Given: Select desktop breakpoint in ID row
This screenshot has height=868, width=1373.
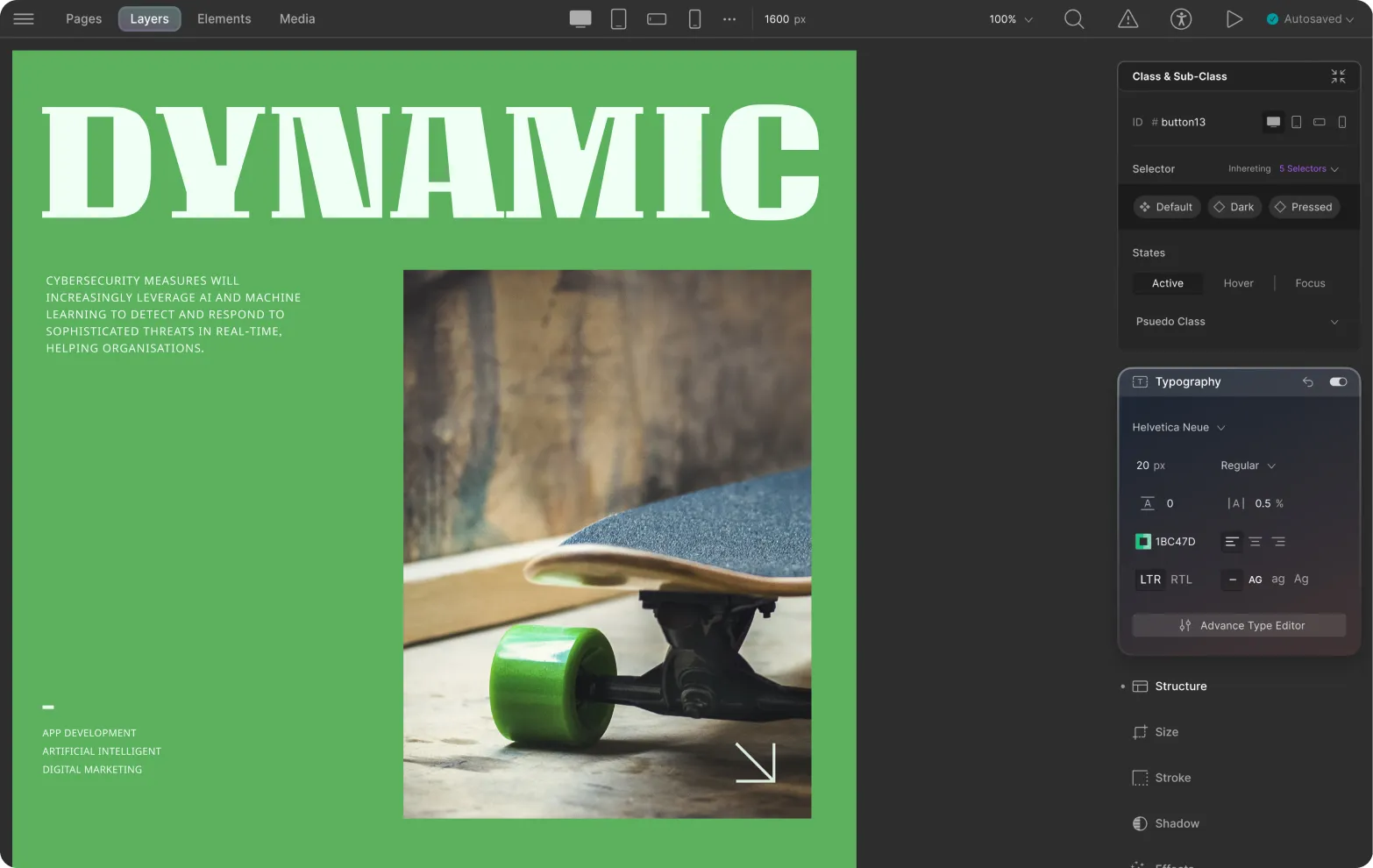Looking at the screenshot, I should (1273, 122).
